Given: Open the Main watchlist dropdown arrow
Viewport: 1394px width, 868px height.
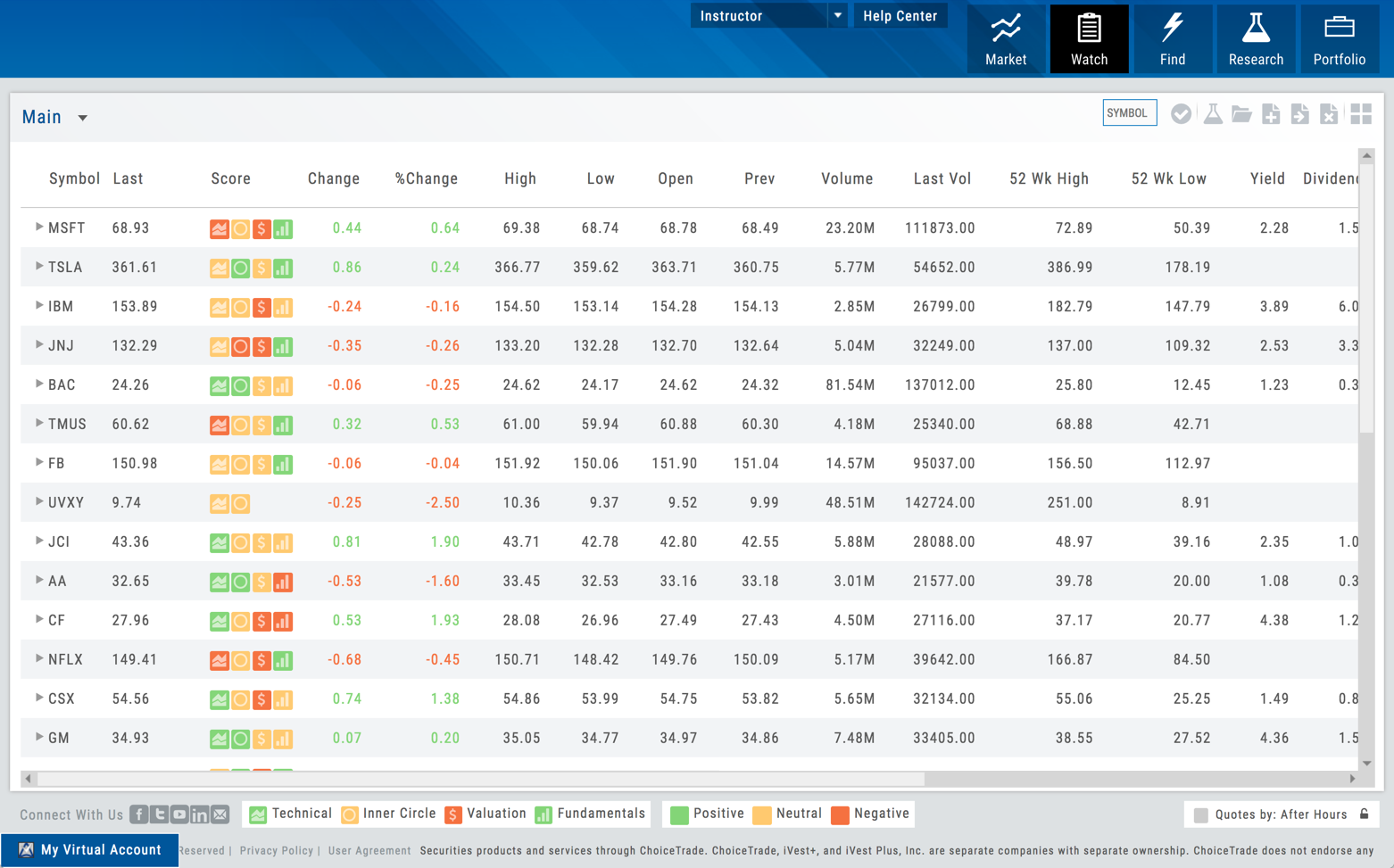Looking at the screenshot, I should 83,118.
